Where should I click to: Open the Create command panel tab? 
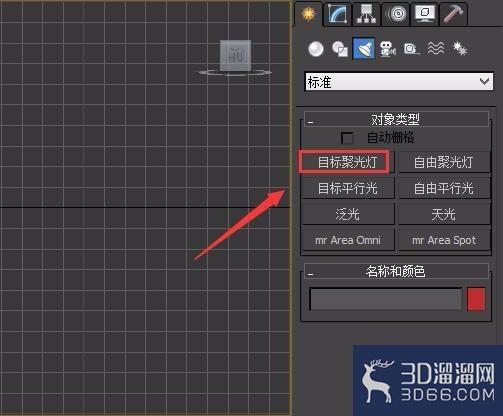pos(308,14)
